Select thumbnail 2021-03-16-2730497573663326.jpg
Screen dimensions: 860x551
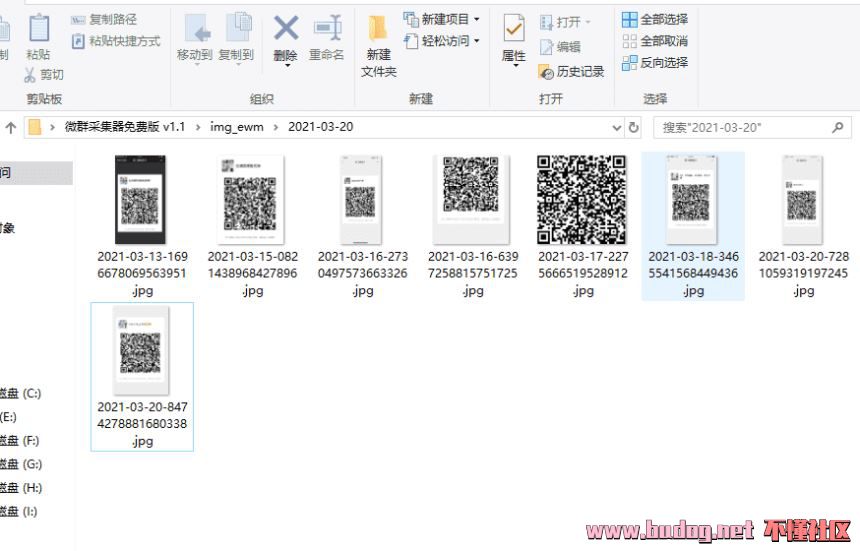(x=360, y=200)
